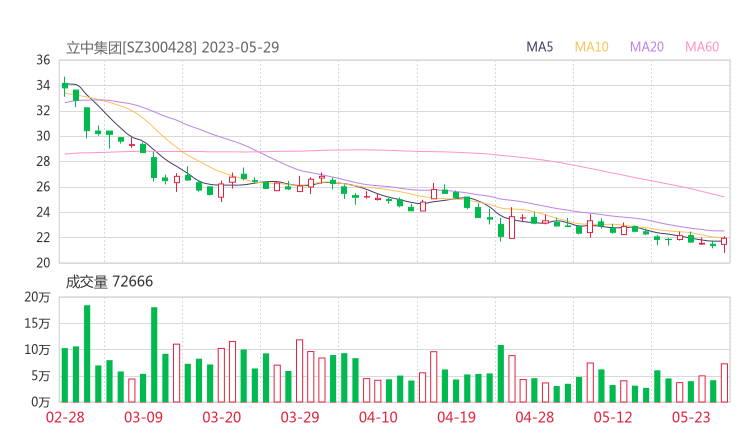Click the price axis value 20
The width and height of the screenshot is (740, 440).
click(x=43, y=263)
